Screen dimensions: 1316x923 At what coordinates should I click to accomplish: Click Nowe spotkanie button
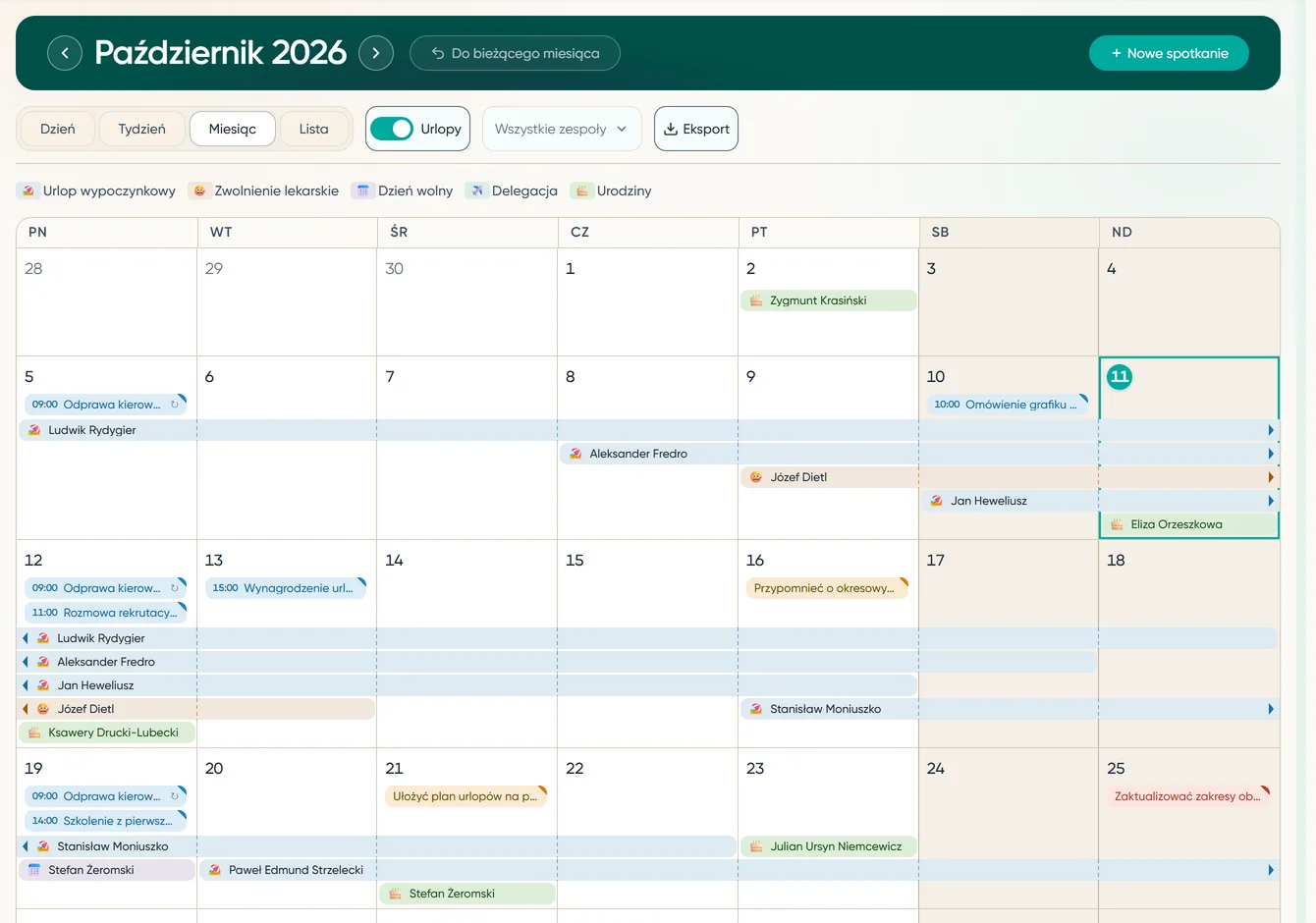(1169, 53)
